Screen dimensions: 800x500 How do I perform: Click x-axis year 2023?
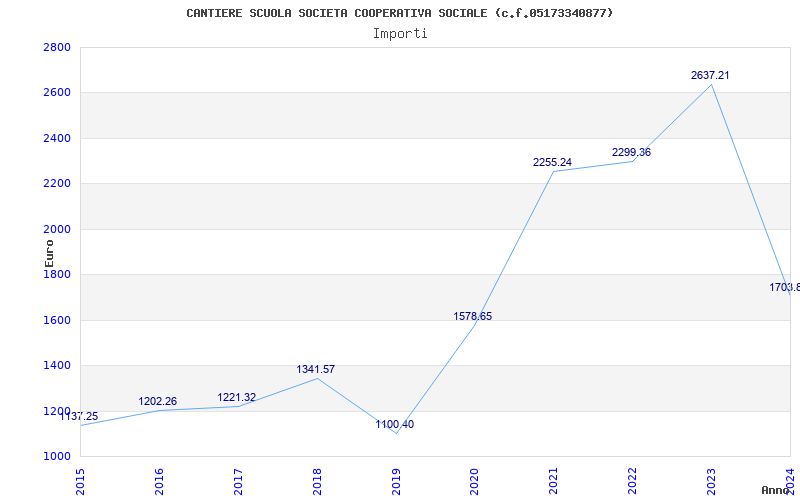[x=711, y=482]
